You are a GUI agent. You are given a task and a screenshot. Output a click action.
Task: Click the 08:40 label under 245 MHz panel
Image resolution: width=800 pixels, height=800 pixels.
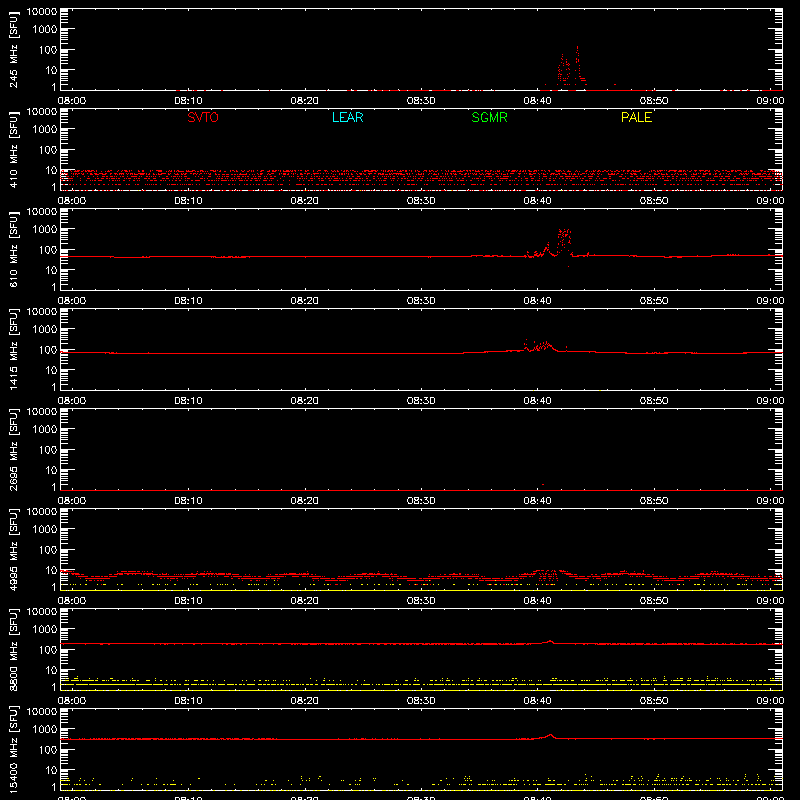coord(537,101)
